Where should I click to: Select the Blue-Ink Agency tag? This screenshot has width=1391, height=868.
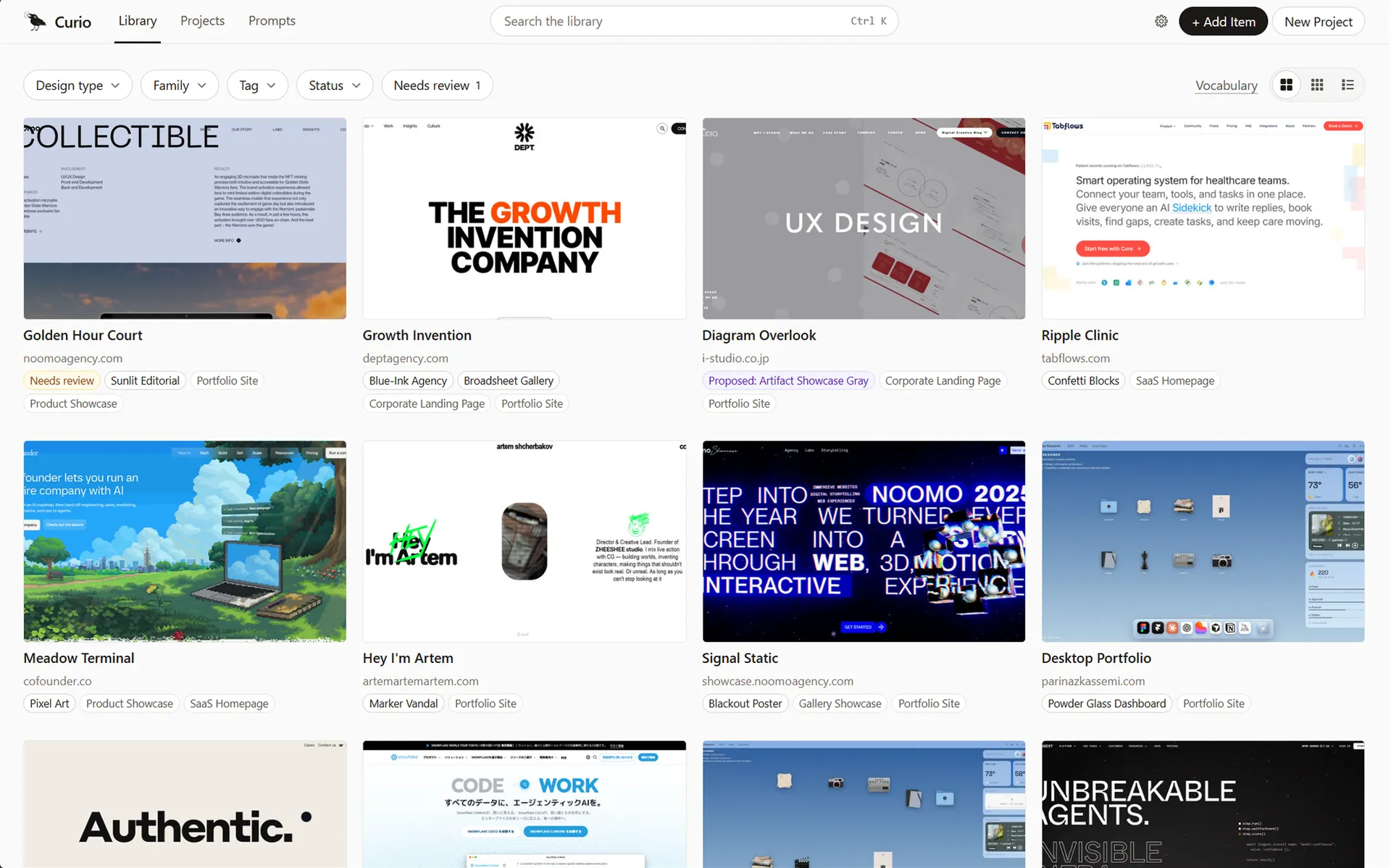(x=408, y=380)
